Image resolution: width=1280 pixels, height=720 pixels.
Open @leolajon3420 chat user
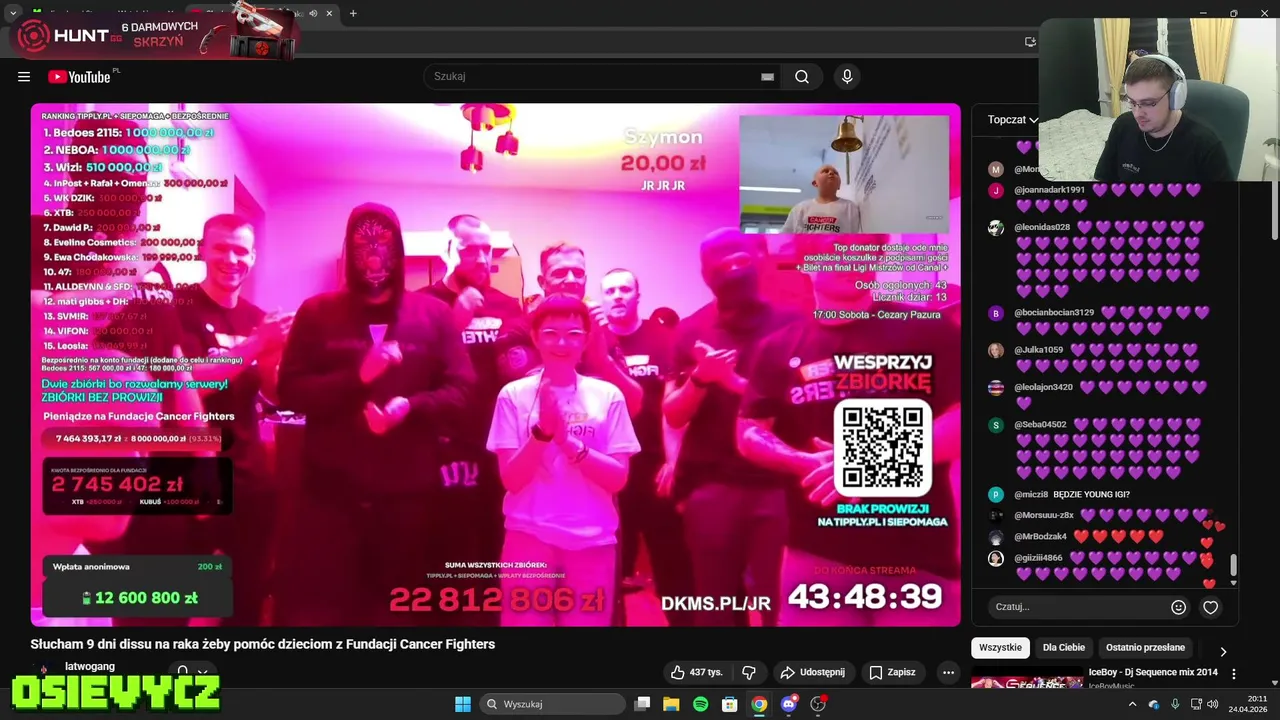point(1043,387)
